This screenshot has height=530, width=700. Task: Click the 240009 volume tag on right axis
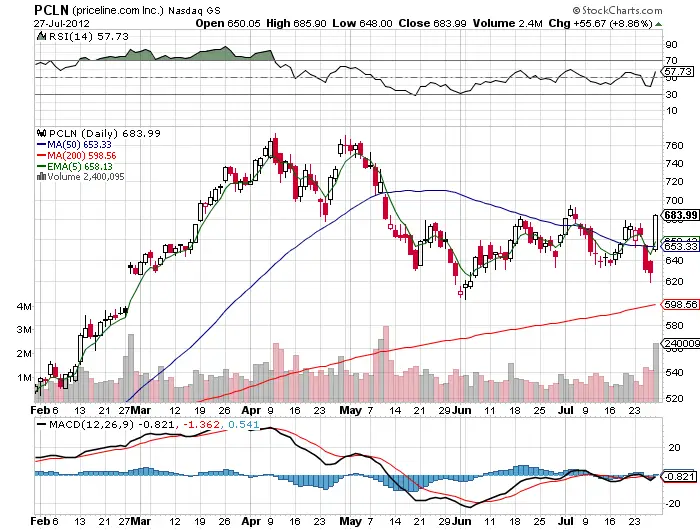click(x=681, y=343)
